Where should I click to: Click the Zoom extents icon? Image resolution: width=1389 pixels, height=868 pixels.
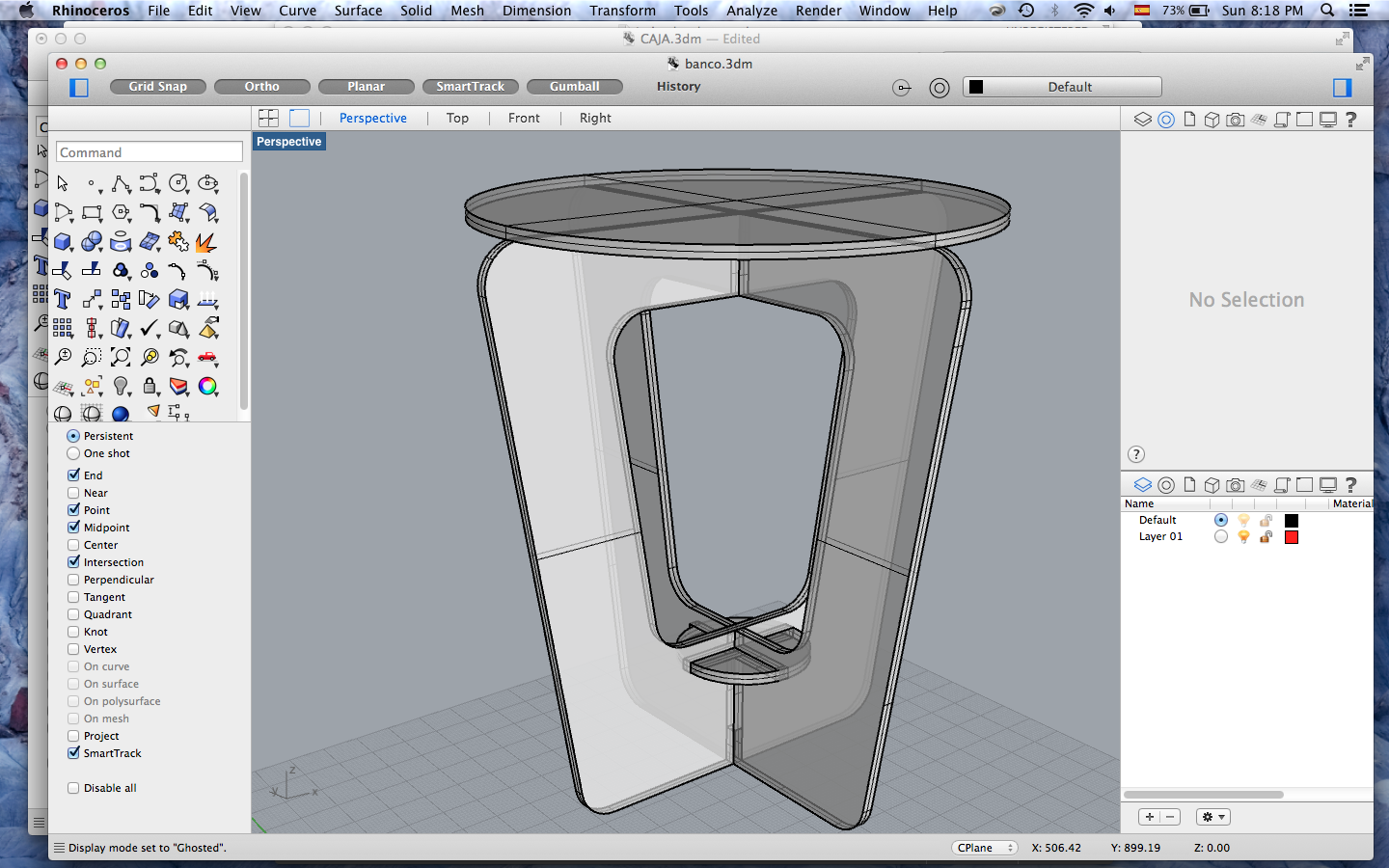pos(121,357)
